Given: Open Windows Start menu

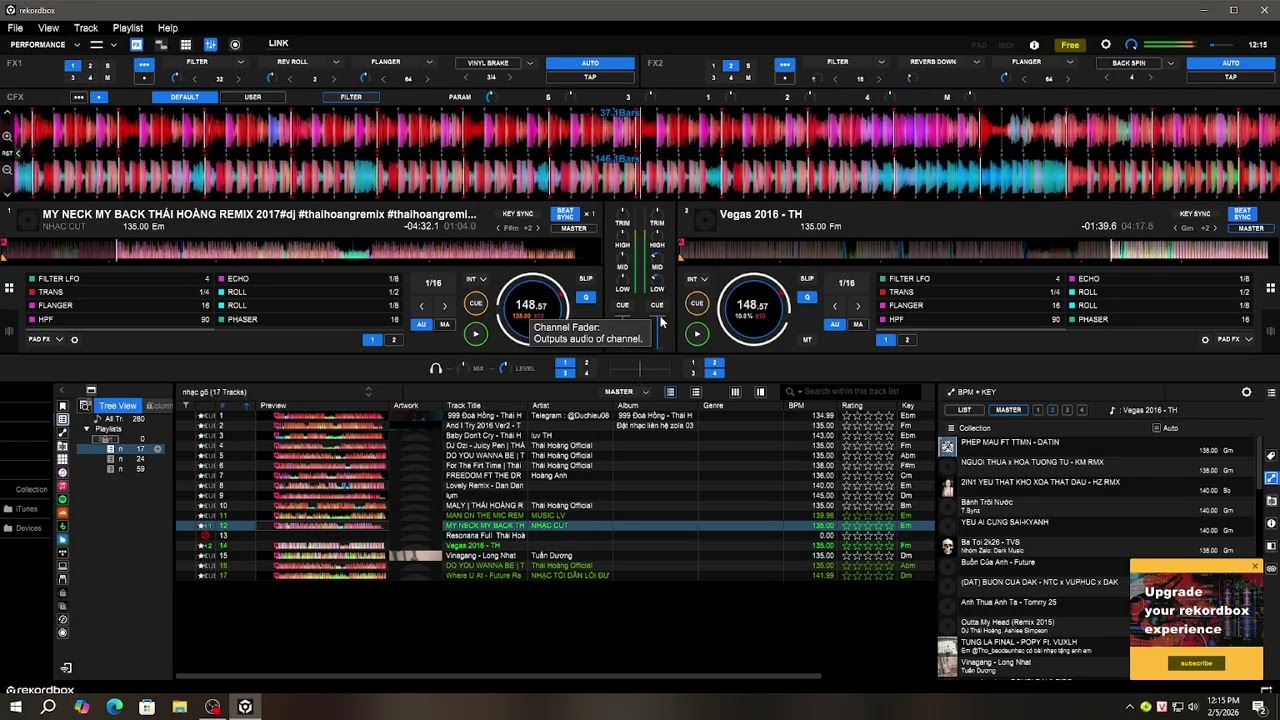Looking at the screenshot, I should 16,707.
